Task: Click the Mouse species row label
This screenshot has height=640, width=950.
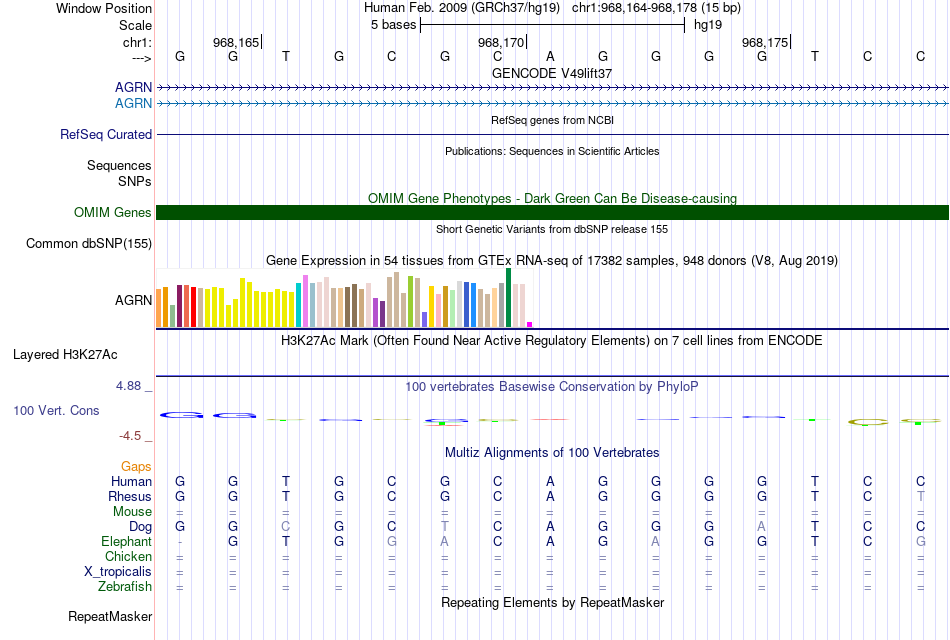Action: point(132,512)
